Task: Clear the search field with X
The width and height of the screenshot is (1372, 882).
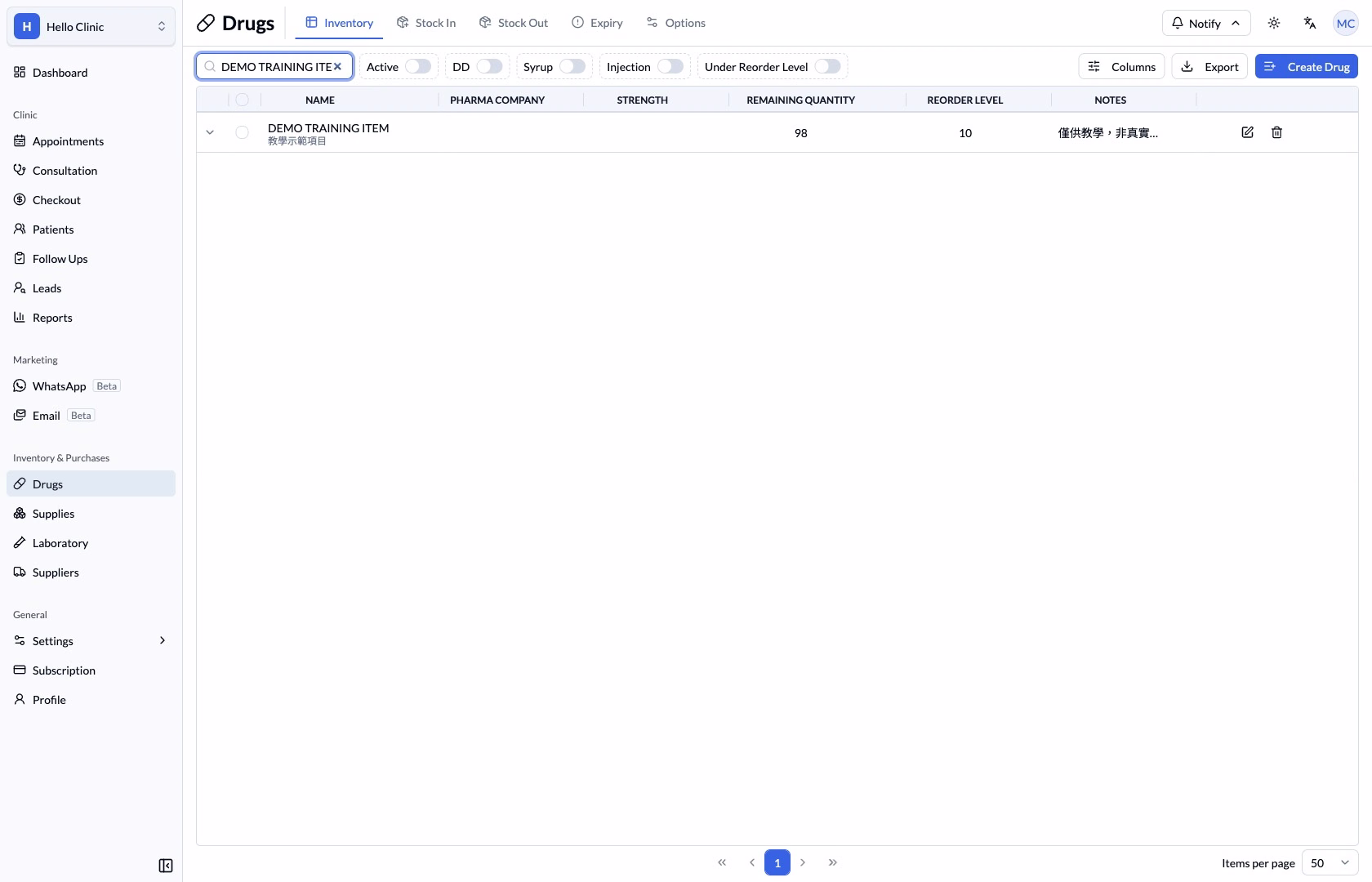Action: pyautogui.click(x=337, y=67)
